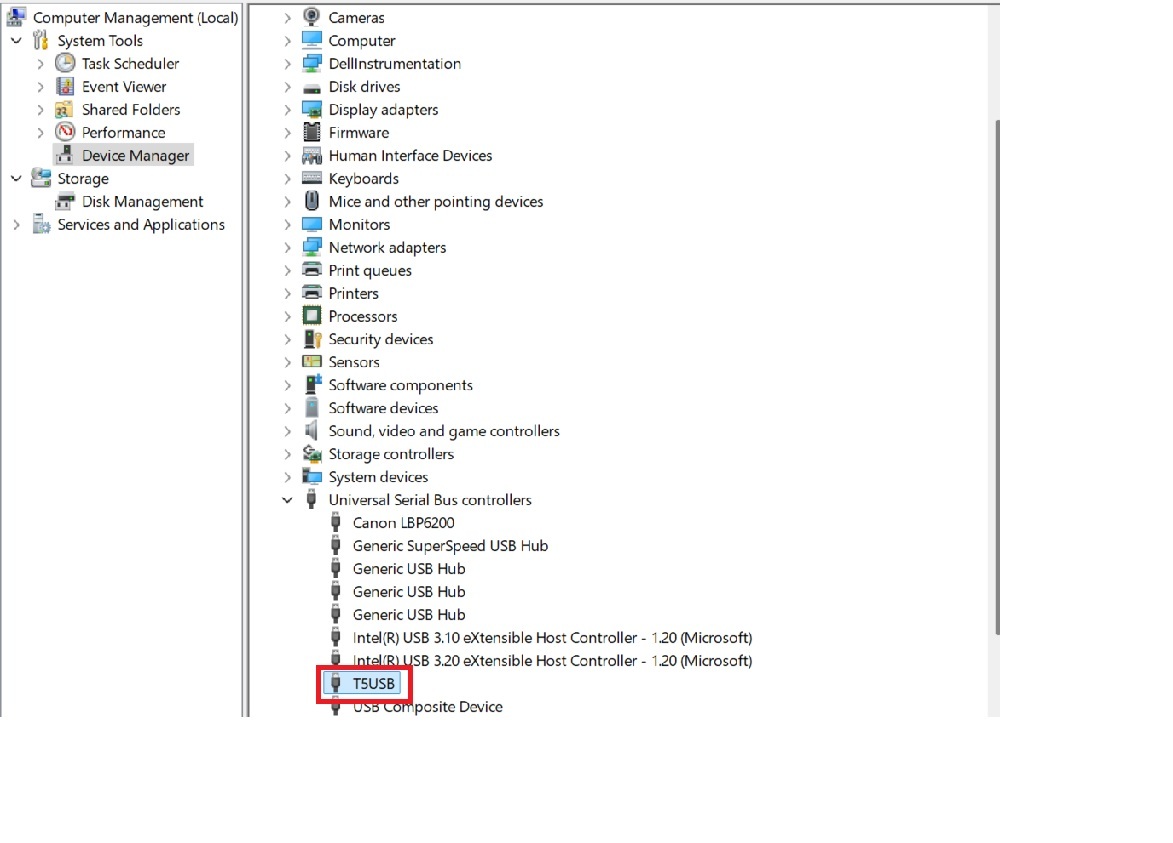Select the Network adapters icon
The image size is (1173, 843).
pos(311,247)
